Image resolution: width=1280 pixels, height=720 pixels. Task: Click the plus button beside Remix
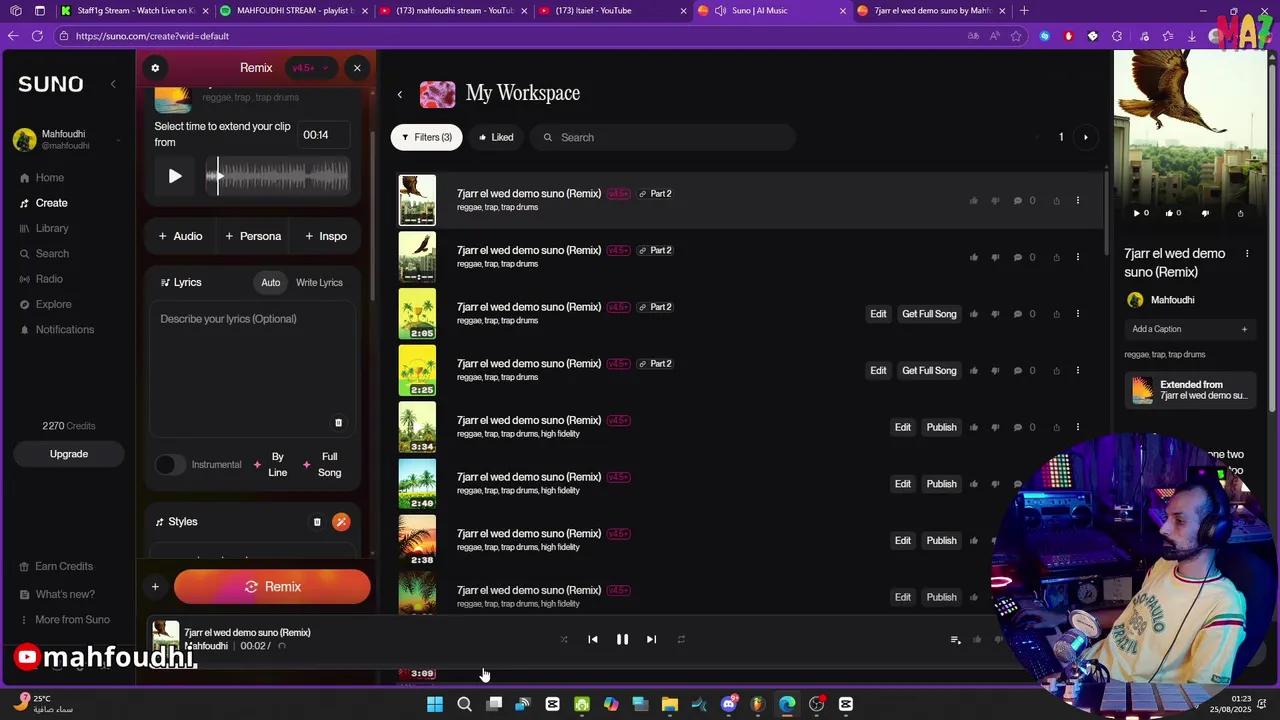click(x=155, y=587)
